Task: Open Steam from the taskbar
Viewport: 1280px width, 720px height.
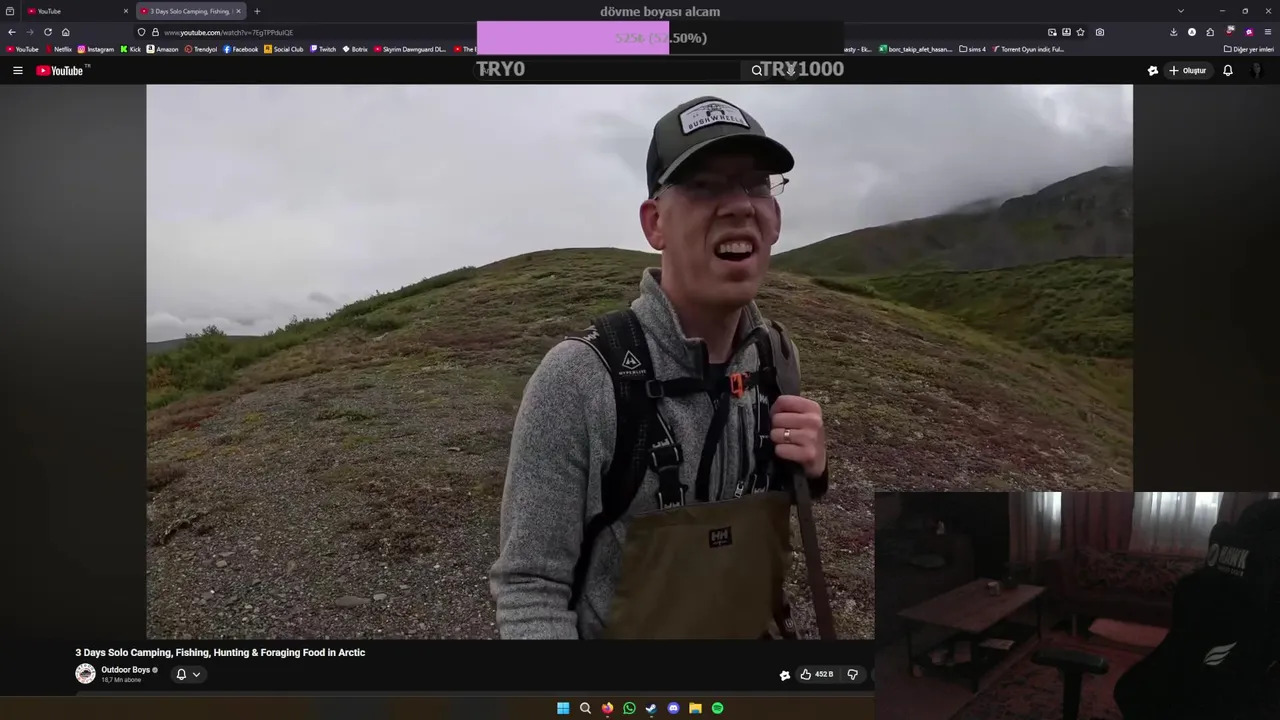Action: click(x=651, y=708)
